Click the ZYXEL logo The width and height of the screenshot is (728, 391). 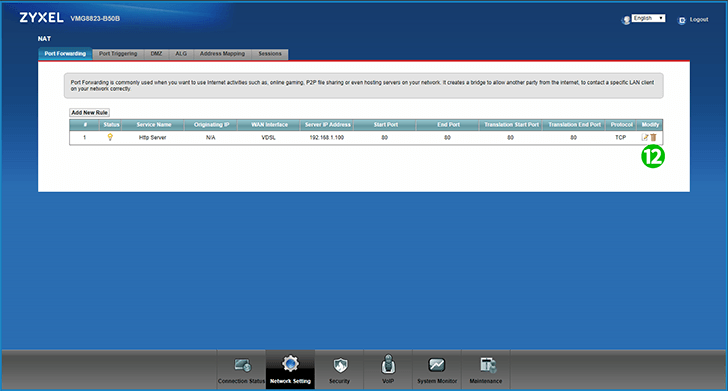pos(41,18)
